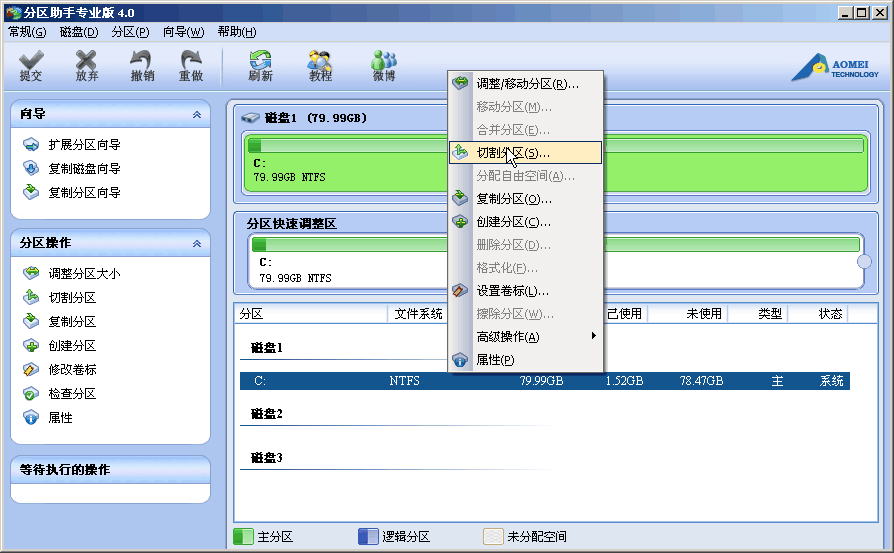Image resolution: width=894 pixels, height=553 pixels.
Task: Click the round handle of quick-resize bar
Action: pyautogui.click(x=864, y=262)
